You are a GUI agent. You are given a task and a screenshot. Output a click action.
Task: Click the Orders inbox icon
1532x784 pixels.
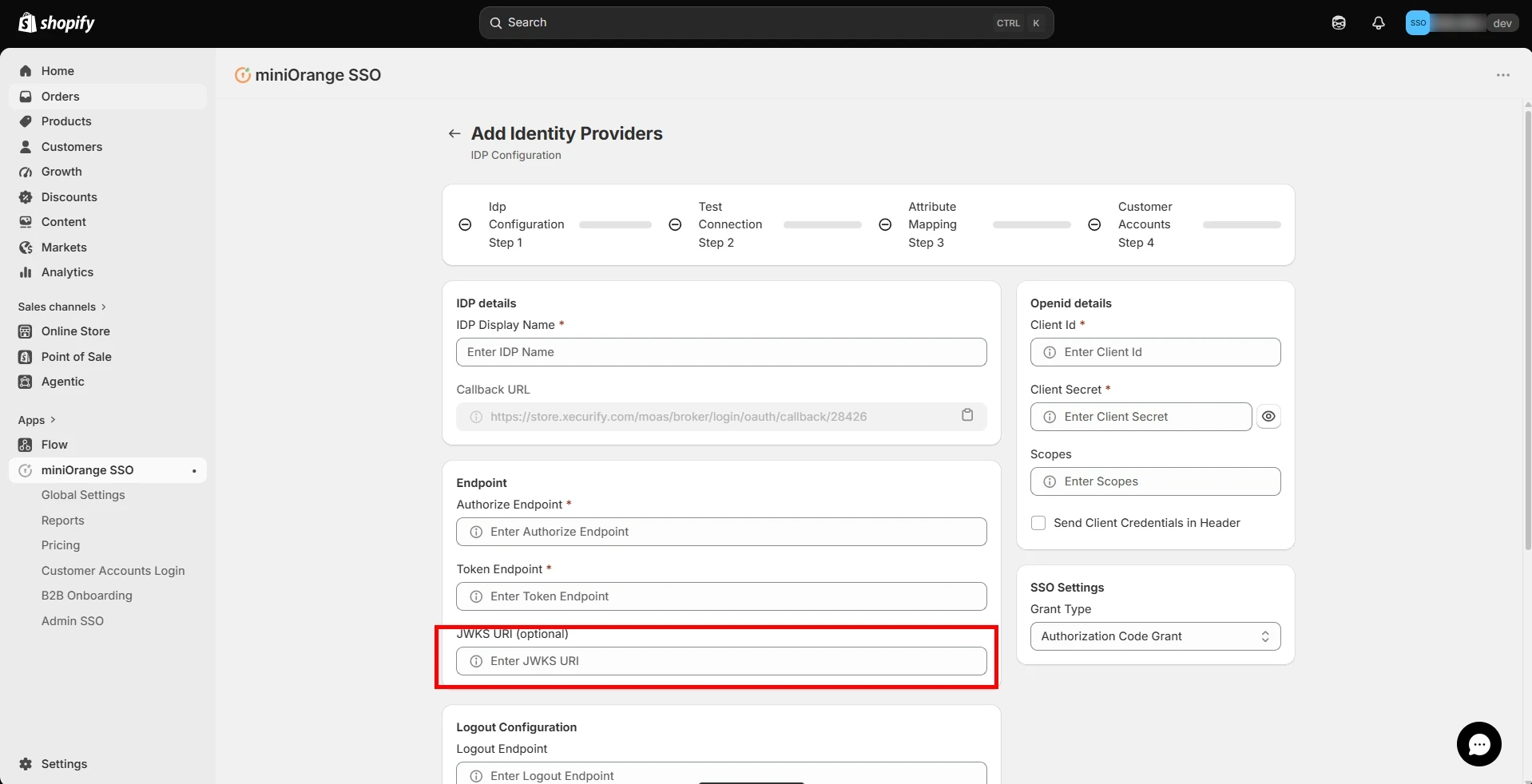click(x=26, y=97)
